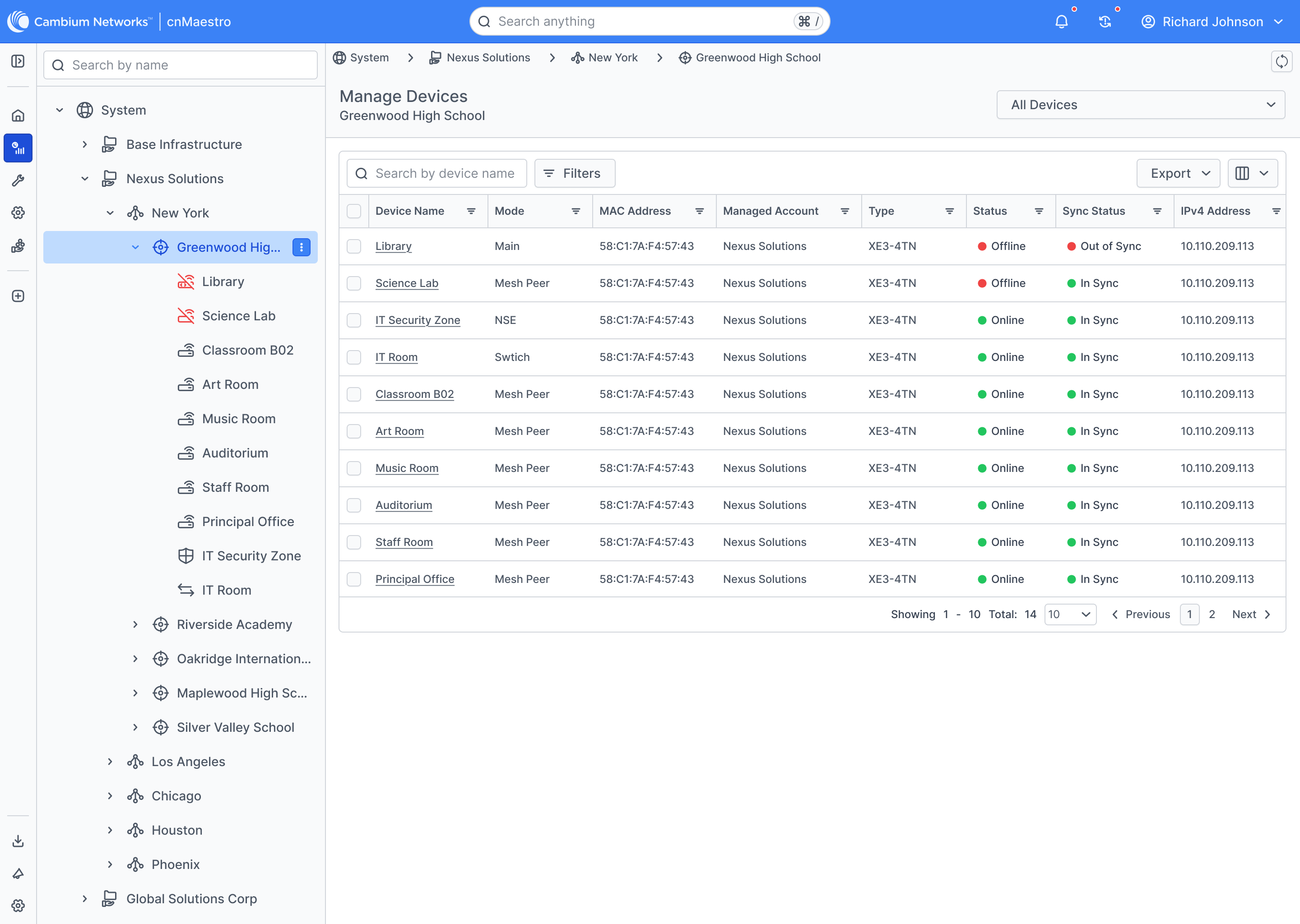Tick the select-all header checkbox

(354, 211)
